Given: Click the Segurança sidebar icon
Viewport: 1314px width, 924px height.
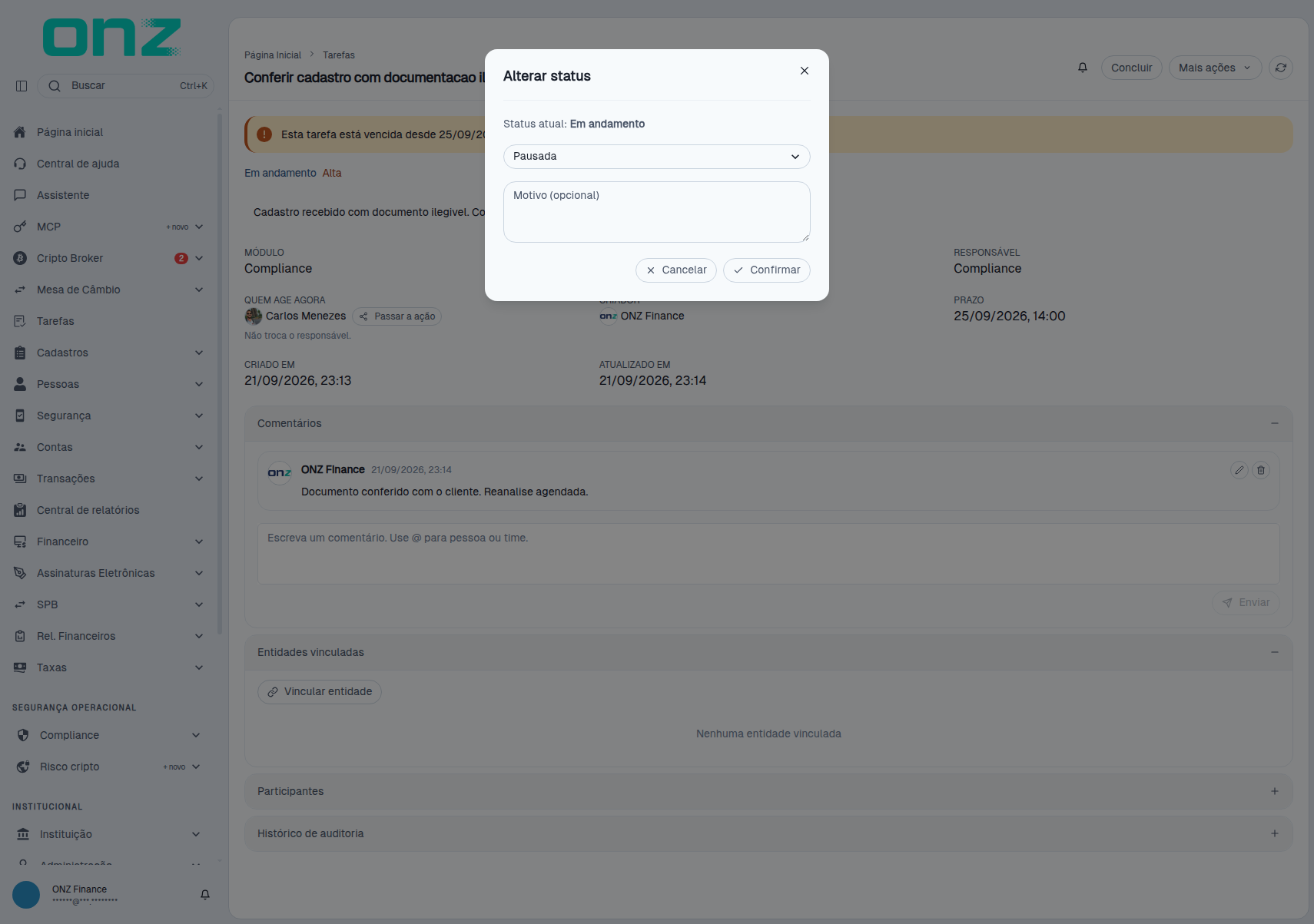Looking at the screenshot, I should (x=20, y=416).
